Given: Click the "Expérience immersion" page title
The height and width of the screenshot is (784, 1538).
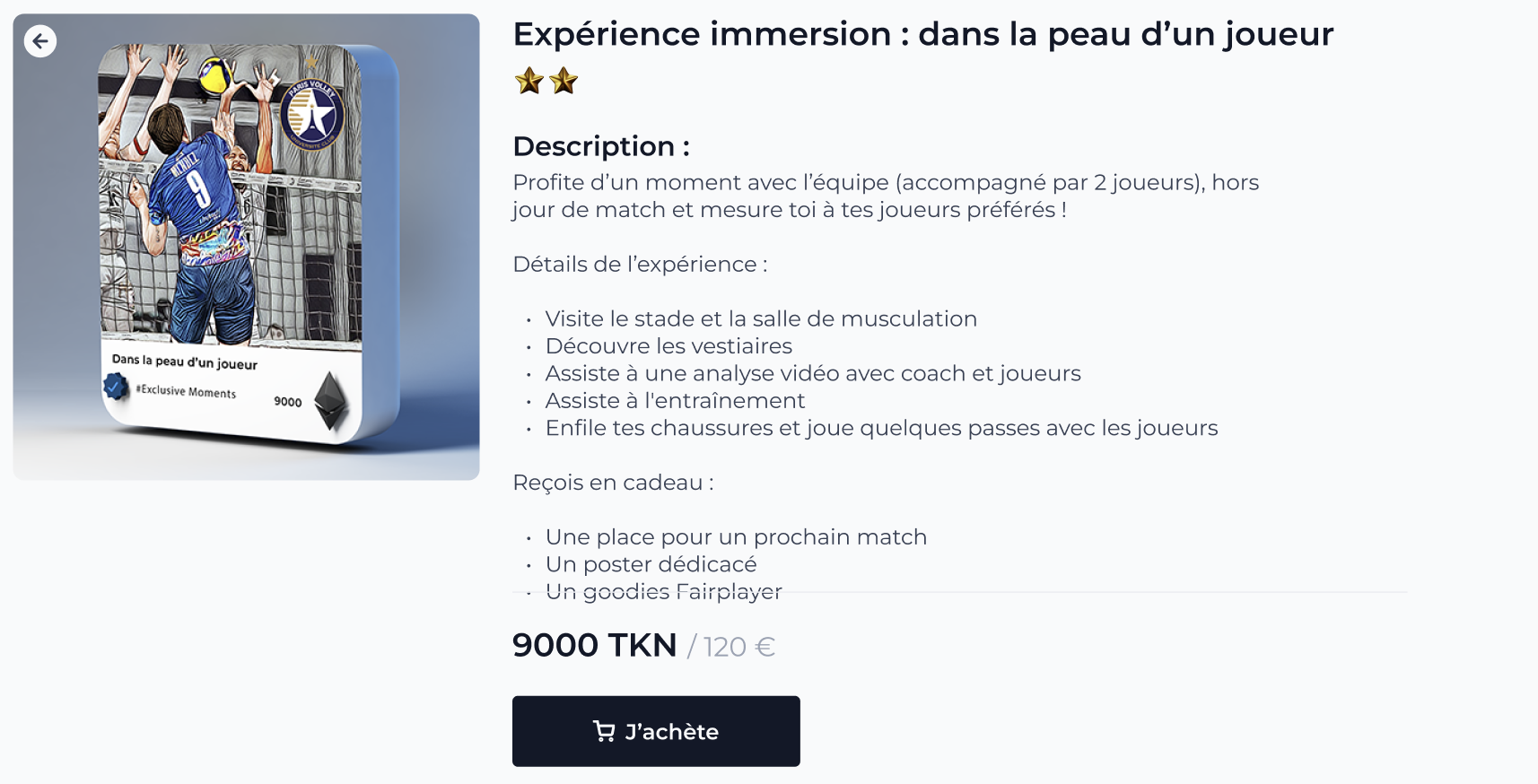Looking at the screenshot, I should point(922,34).
